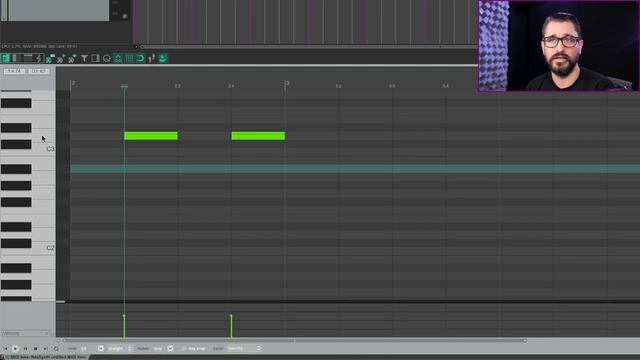Click the C3 piano key label
Image resolution: width=640 pixels, height=360 pixels.
tap(50, 149)
